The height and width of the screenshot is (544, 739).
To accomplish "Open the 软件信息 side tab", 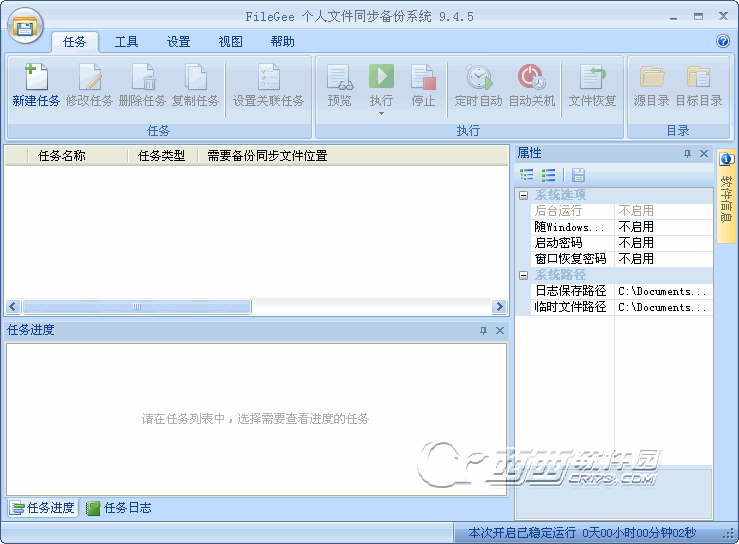I will pyautogui.click(x=726, y=196).
